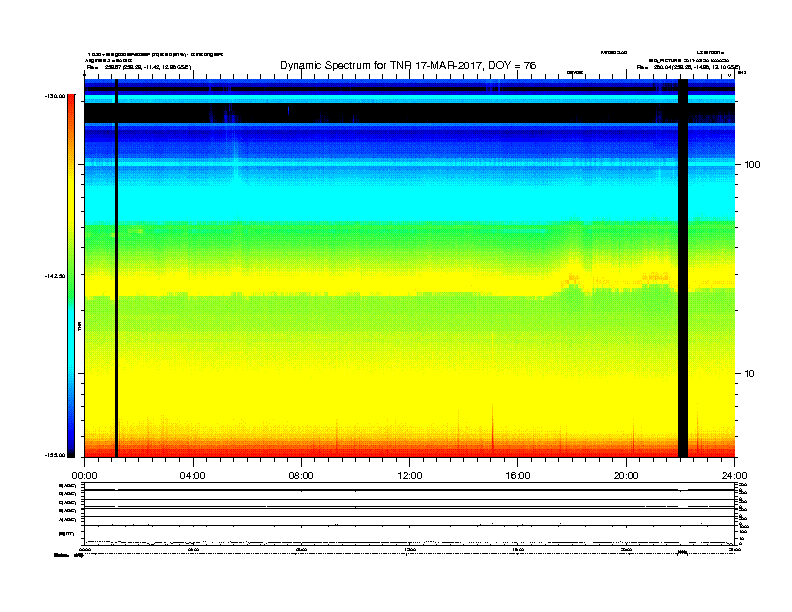This screenshot has height=612, width=792.
Task: Click the -142.50 colorbar midpoint label
Action: (55, 276)
